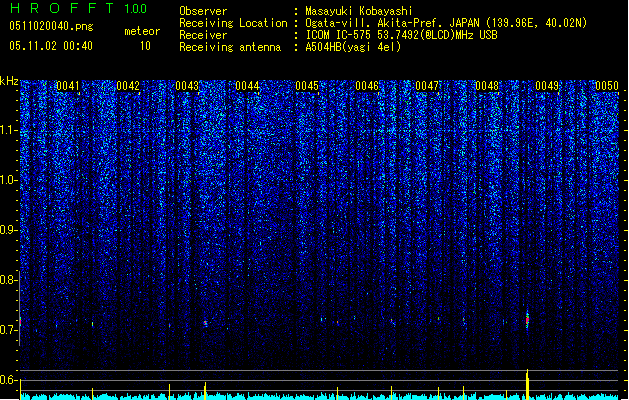Select the A504HB(yagi 4el) antenna text
This screenshot has height=400, width=629.
(353, 47)
